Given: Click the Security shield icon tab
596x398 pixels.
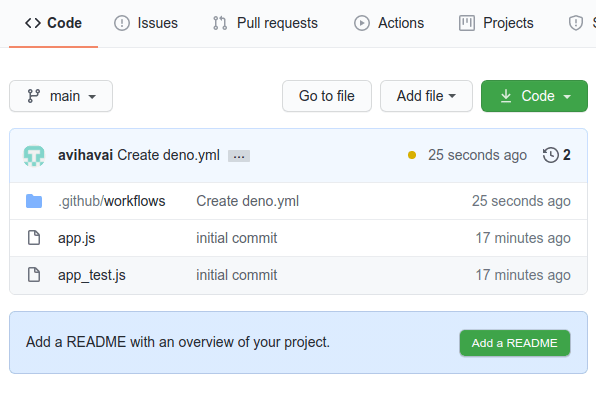Looking at the screenshot, I should click(x=576, y=23).
